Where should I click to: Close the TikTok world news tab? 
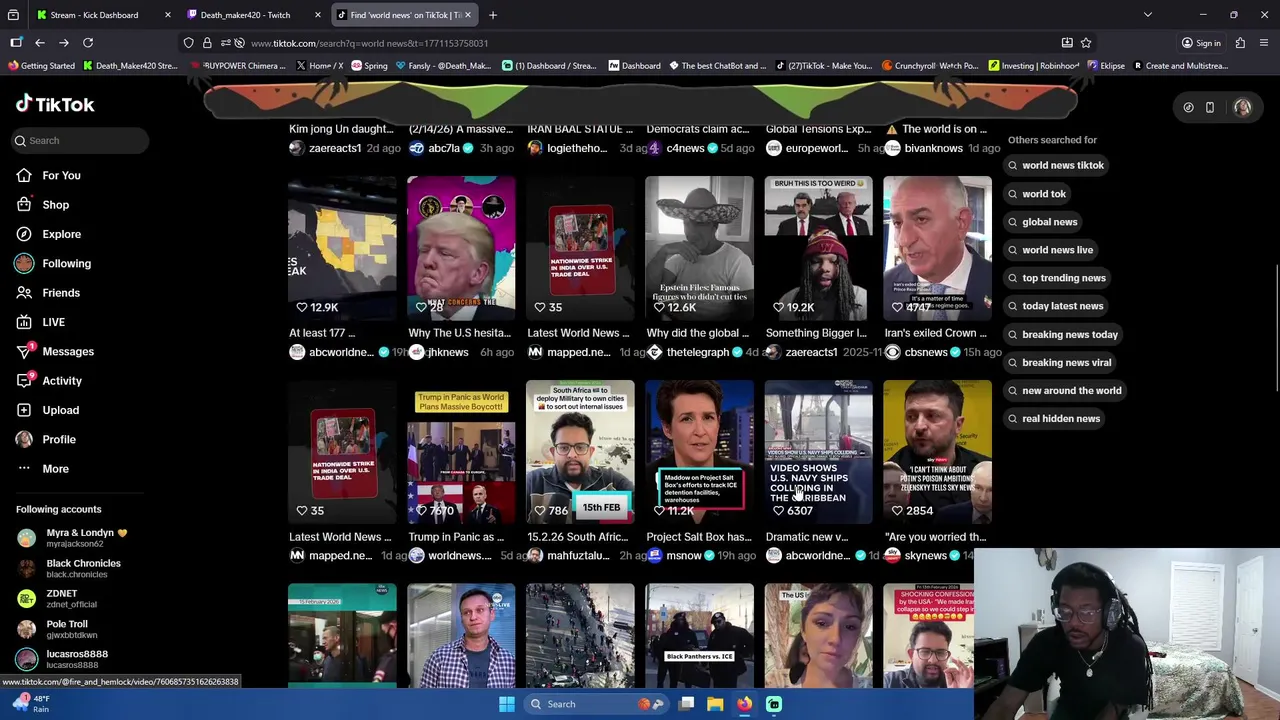pos(467,15)
